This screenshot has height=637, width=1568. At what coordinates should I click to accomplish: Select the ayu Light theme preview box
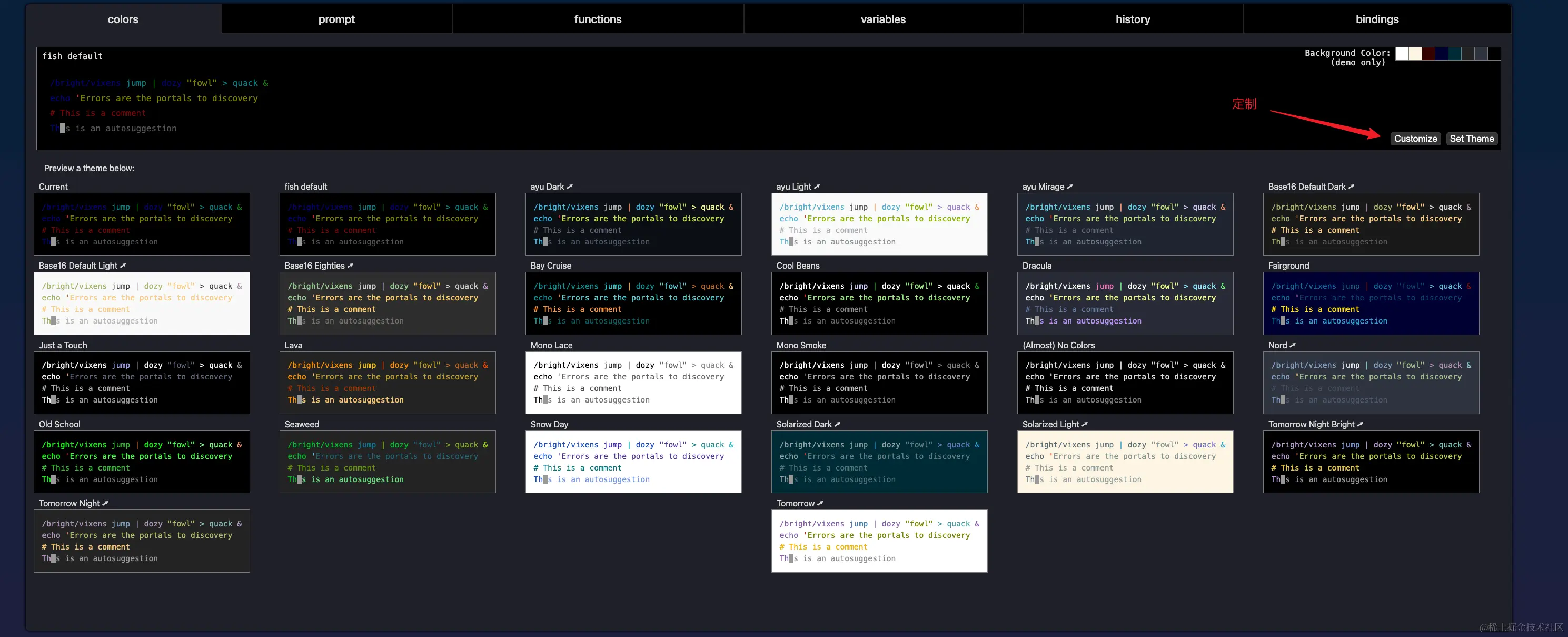(880, 224)
